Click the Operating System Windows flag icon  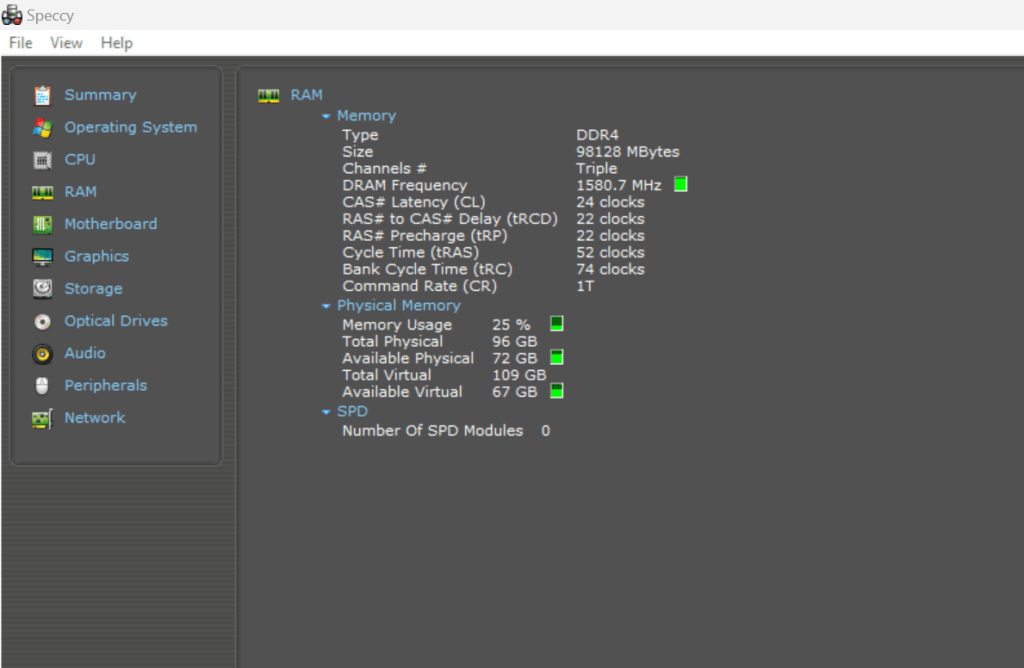coord(42,127)
